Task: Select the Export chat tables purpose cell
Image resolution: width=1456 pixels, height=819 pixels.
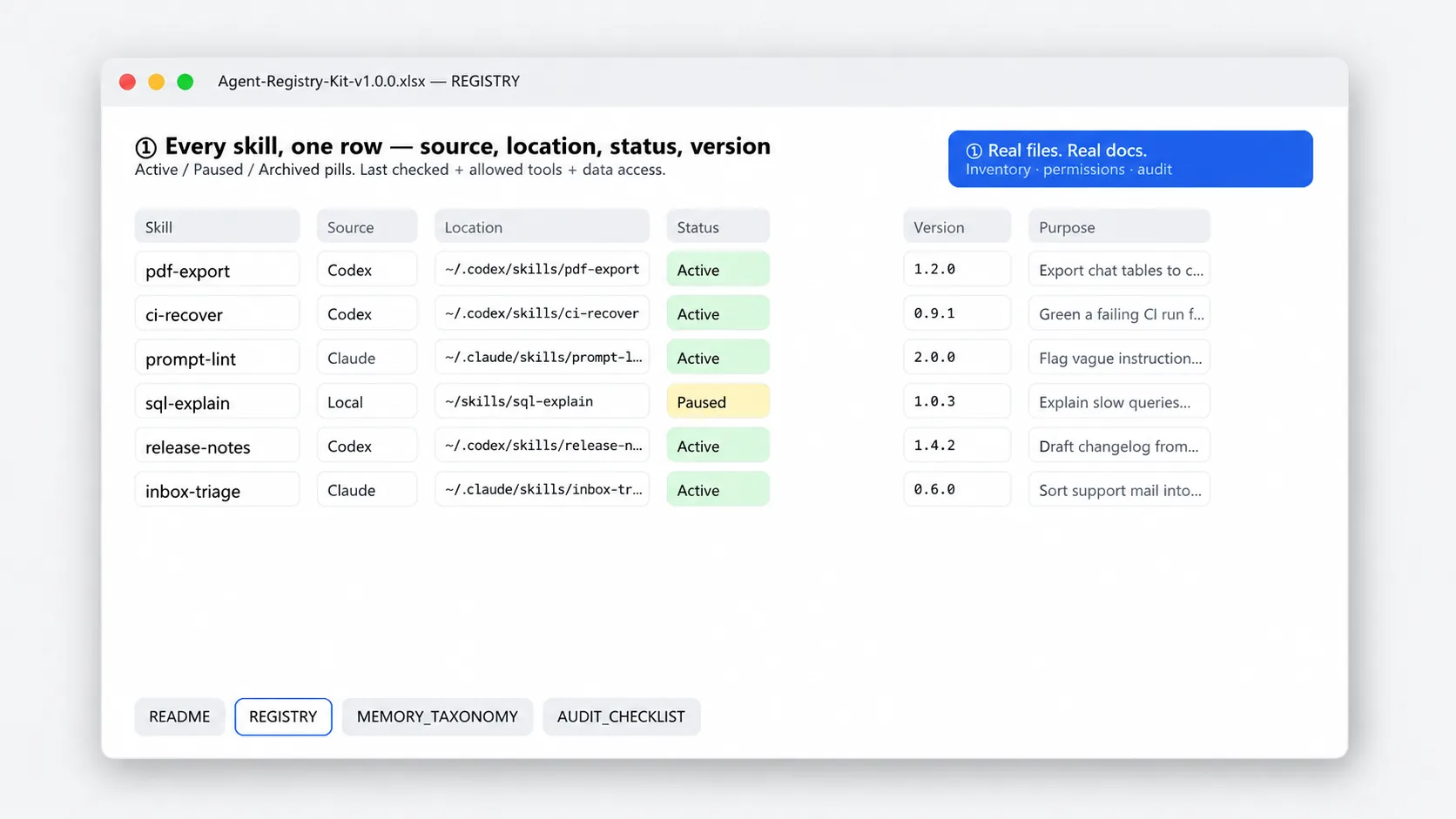Action: click(x=1119, y=269)
